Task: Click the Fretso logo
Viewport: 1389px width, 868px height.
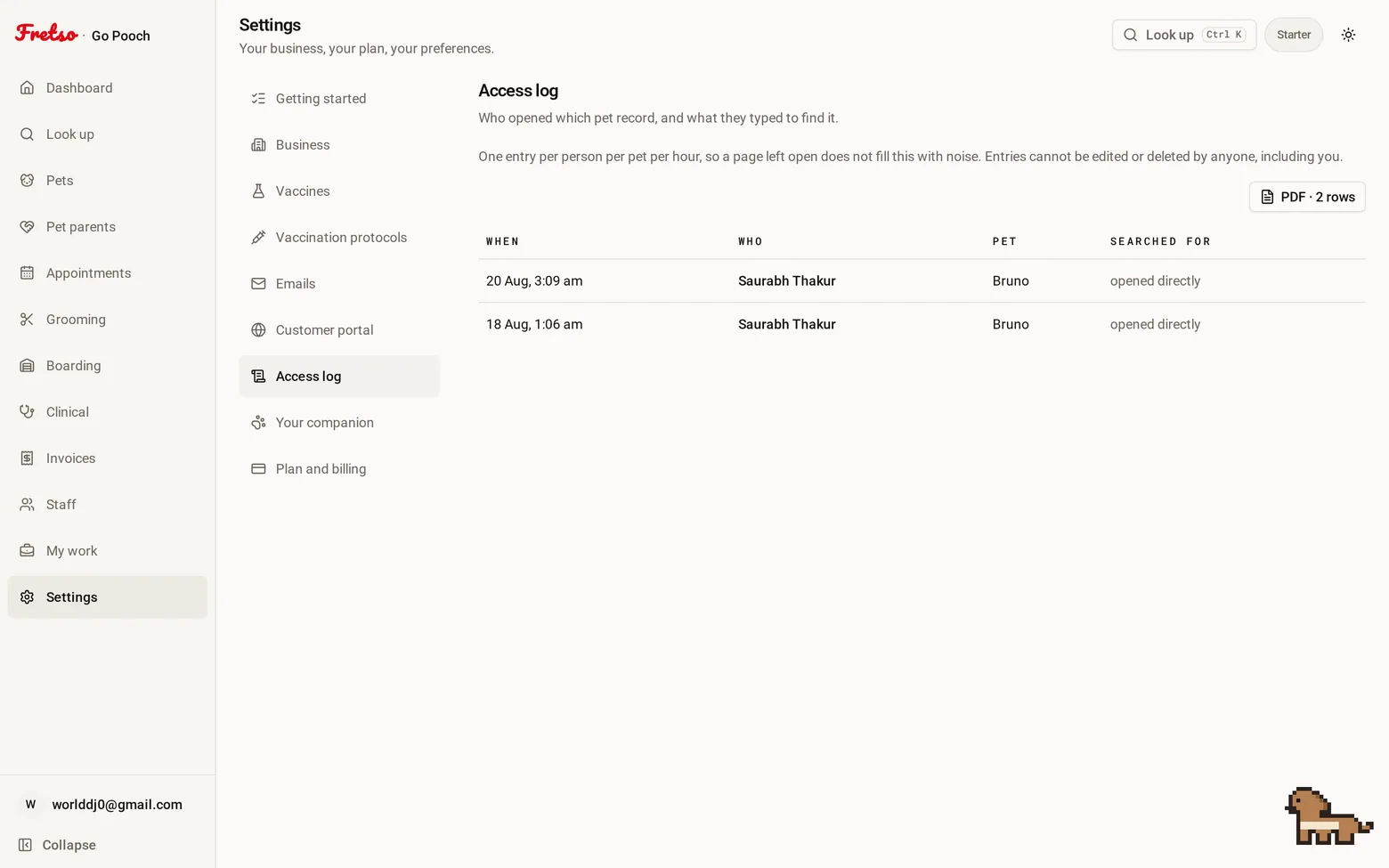Action: point(46,34)
